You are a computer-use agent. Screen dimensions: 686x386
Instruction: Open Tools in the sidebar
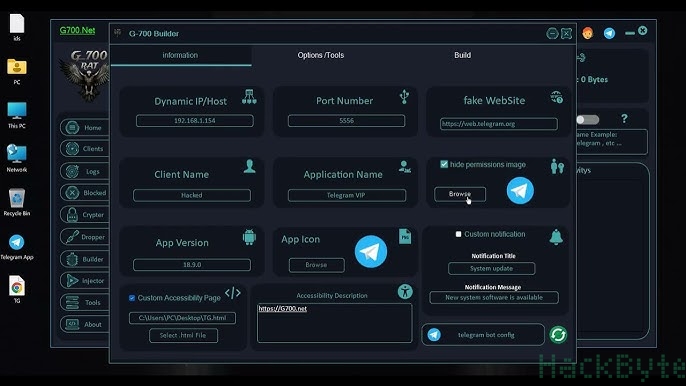click(84, 302)
